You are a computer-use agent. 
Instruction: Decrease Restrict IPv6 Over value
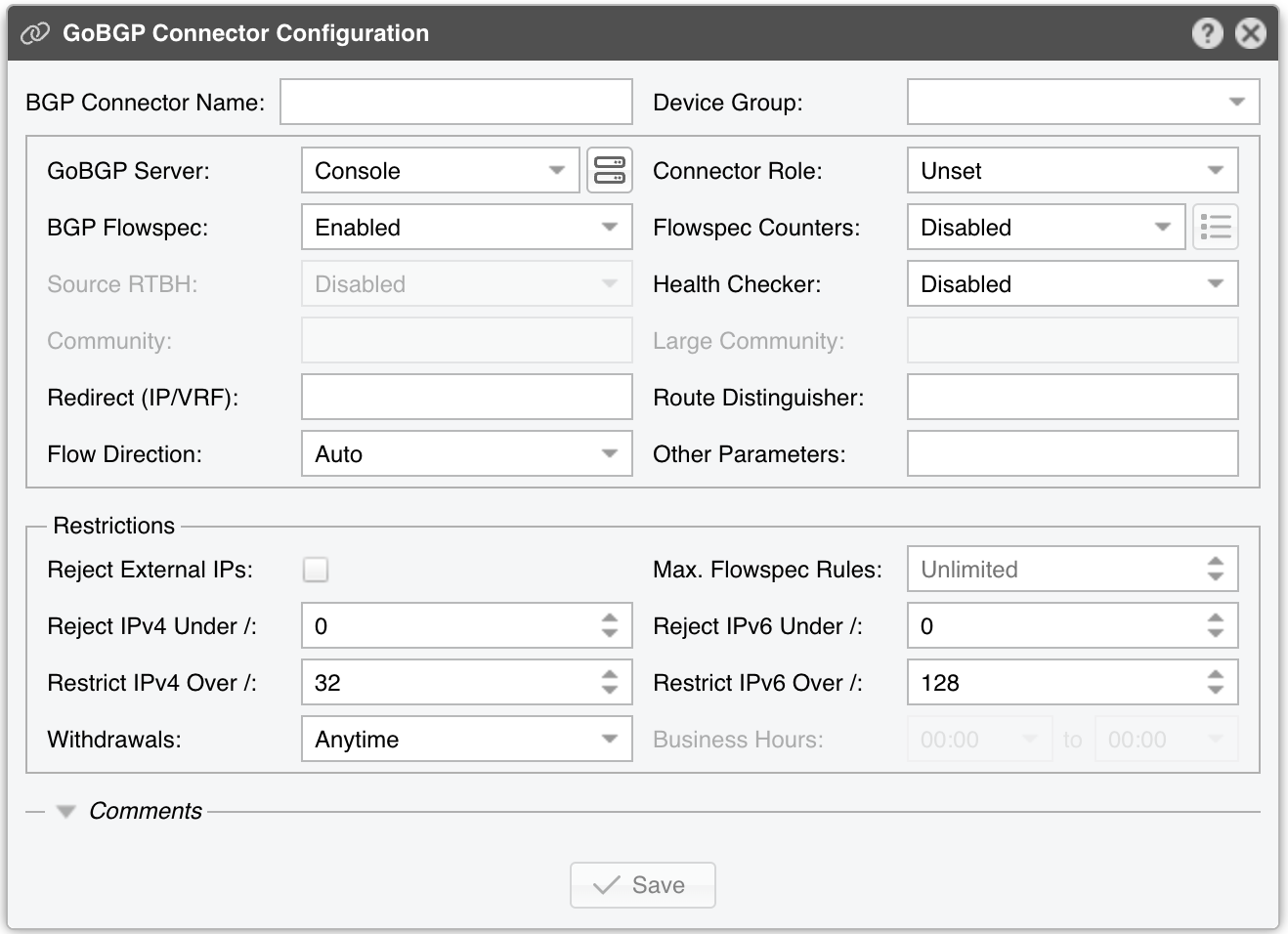tap(1215, 690)
